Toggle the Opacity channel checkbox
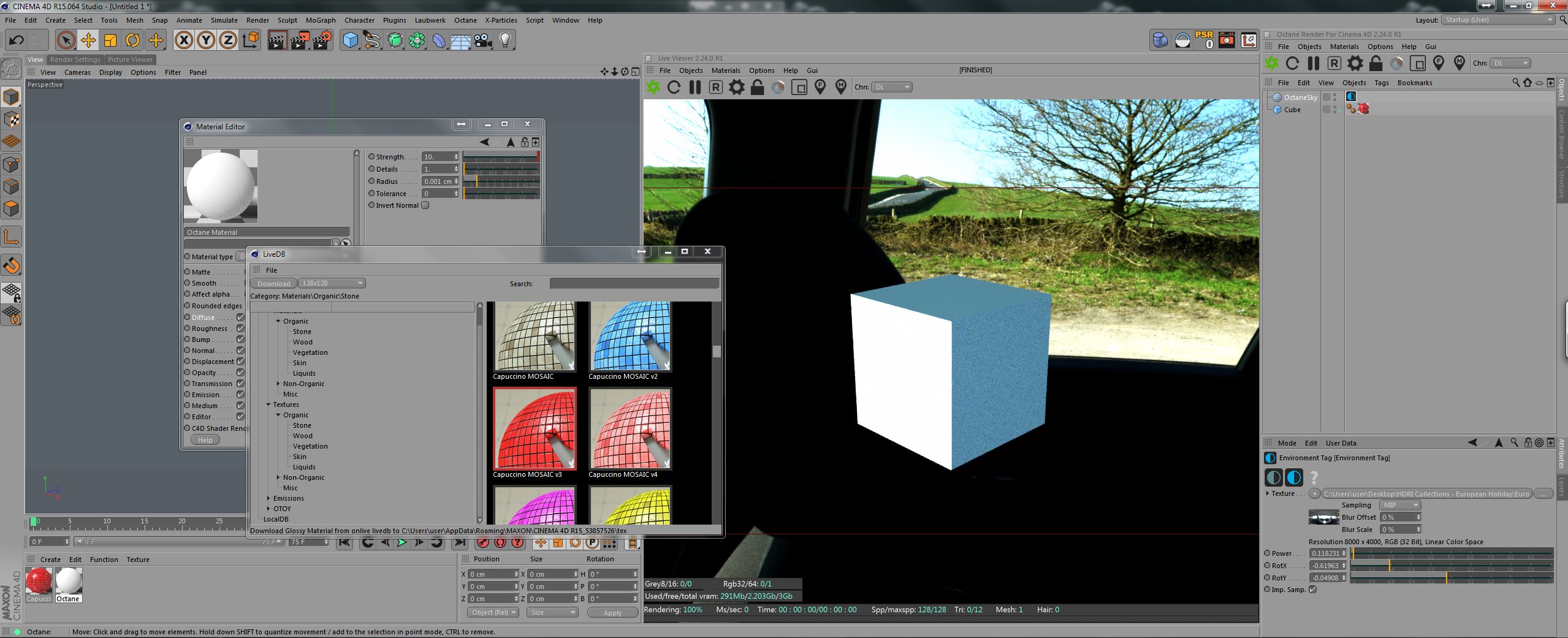The image size is (1568, 638). pyautogui.click(x=241, y=373)
